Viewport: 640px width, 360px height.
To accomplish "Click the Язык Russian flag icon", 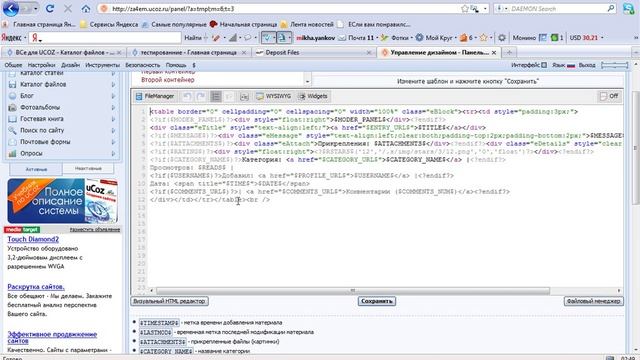I will coord(571,65).
